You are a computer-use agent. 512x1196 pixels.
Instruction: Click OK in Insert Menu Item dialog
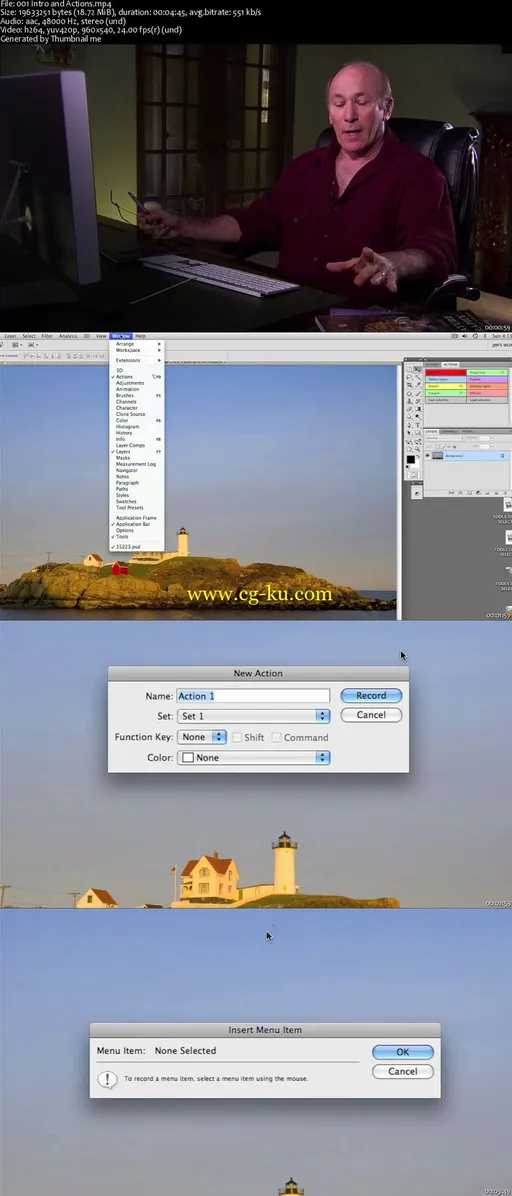(403, 1052)
